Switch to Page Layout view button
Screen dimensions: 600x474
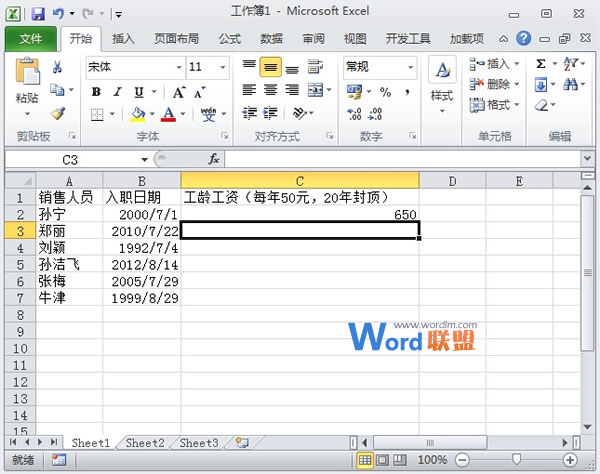coord(382,459)
